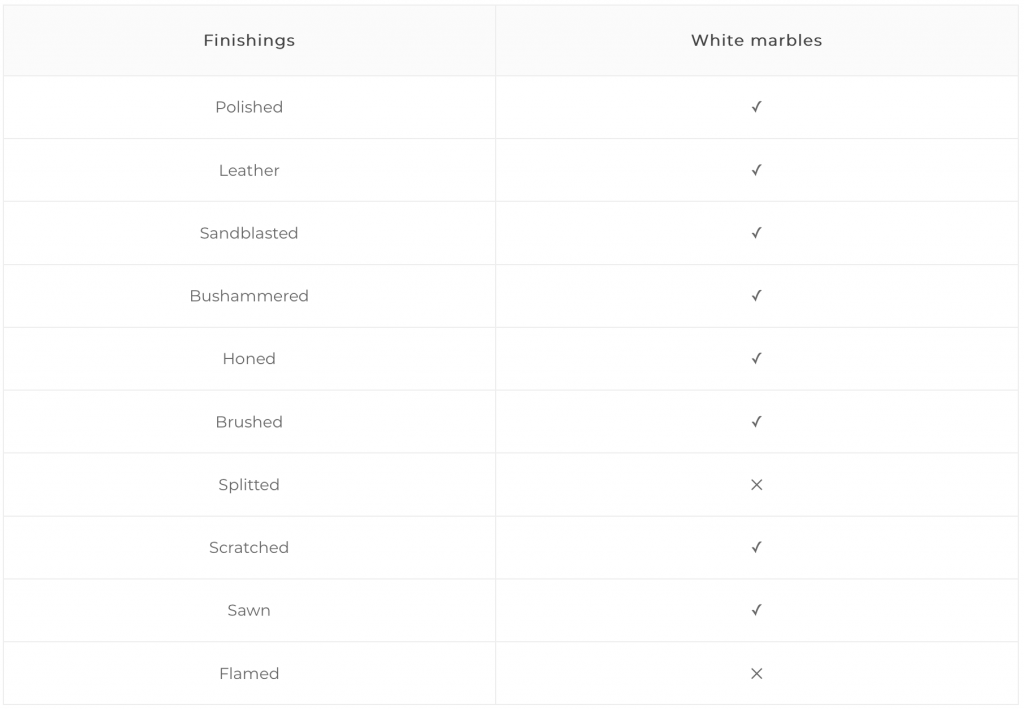Click the checkmark in the Brushed row
Image resolution: width=1024 pixels, height=709 pixels.
tap(756, 422)
